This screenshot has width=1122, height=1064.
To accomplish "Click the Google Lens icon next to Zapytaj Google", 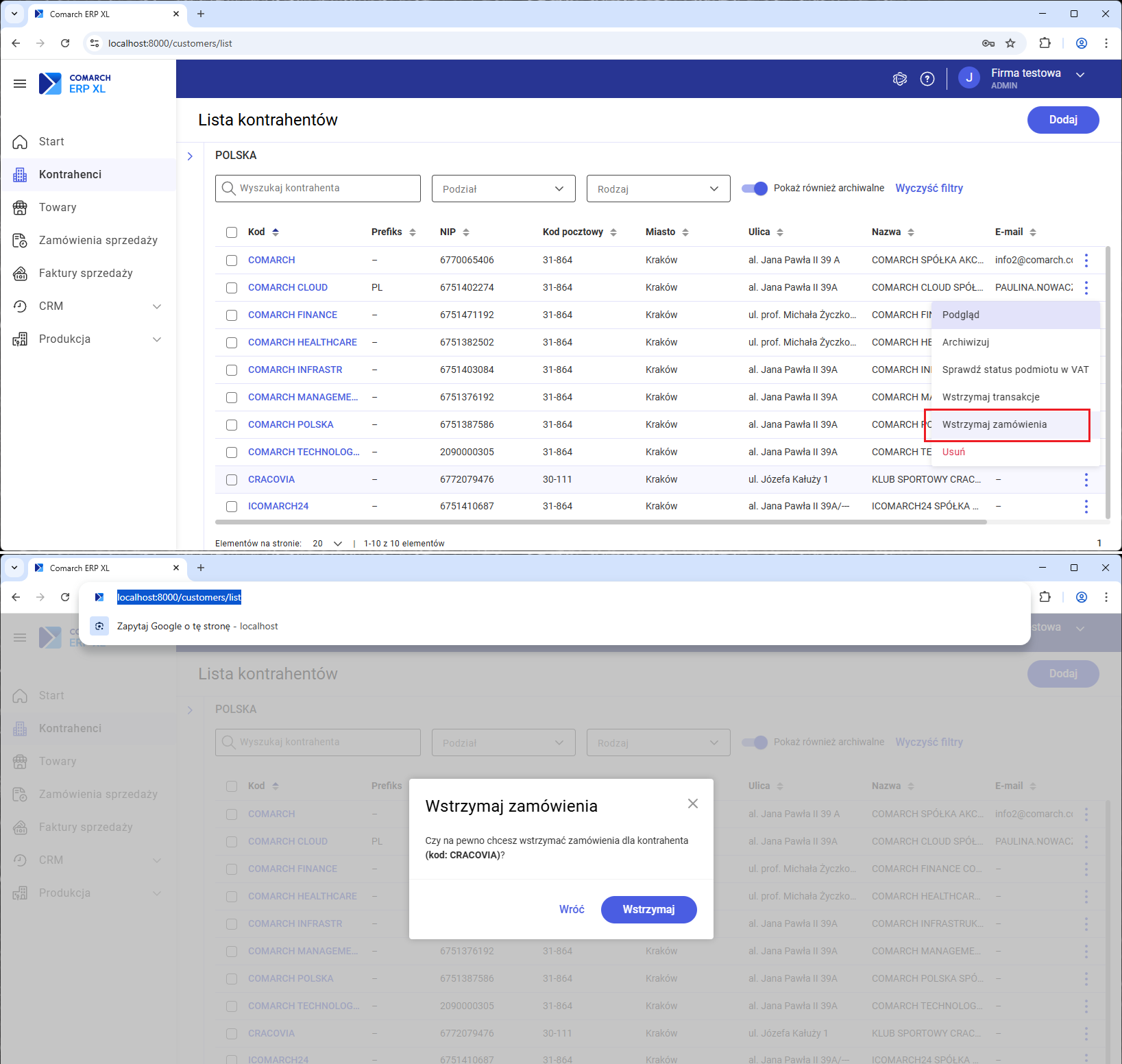I will click(99, 626).
